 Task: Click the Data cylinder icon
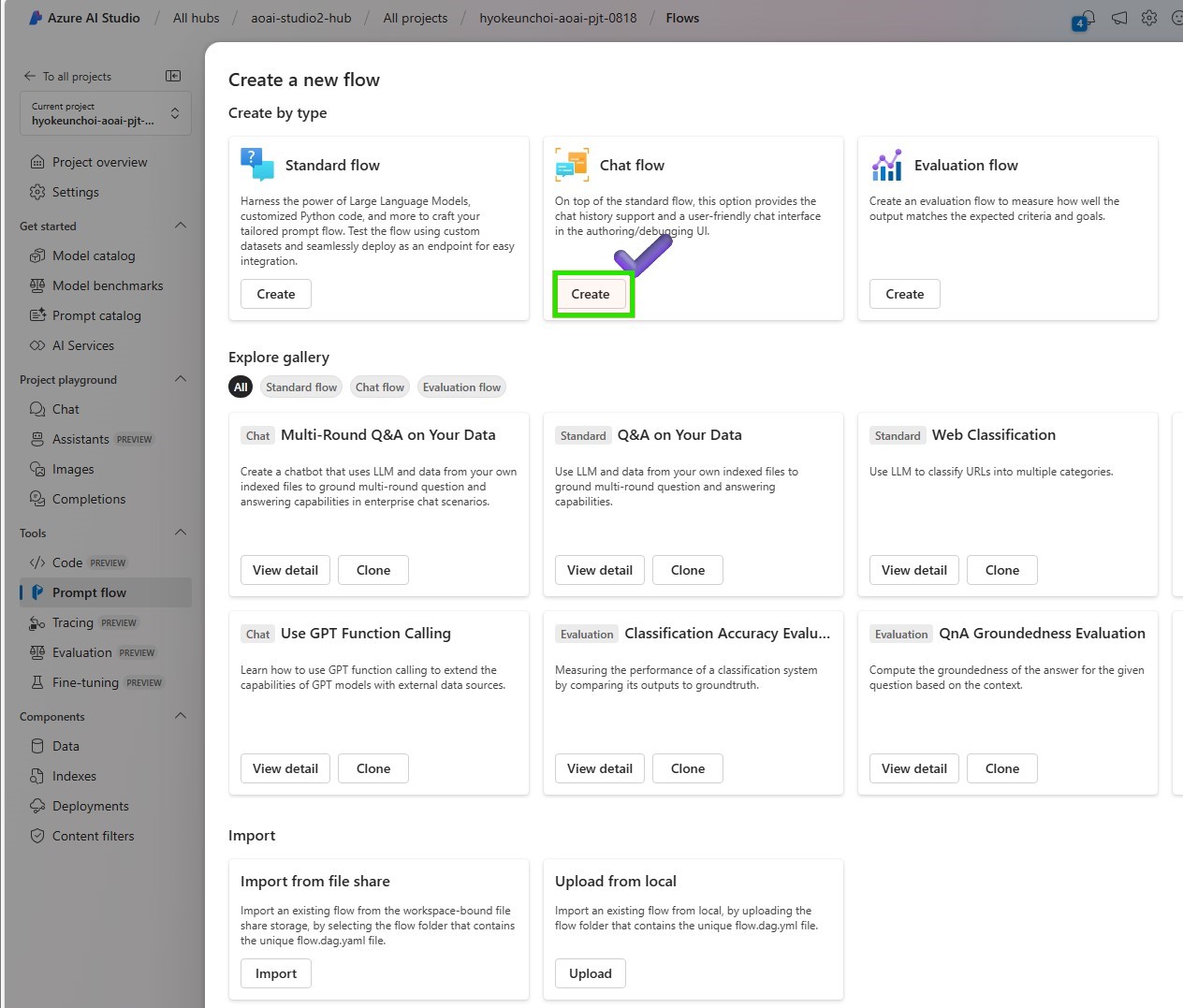click(37, 746)
